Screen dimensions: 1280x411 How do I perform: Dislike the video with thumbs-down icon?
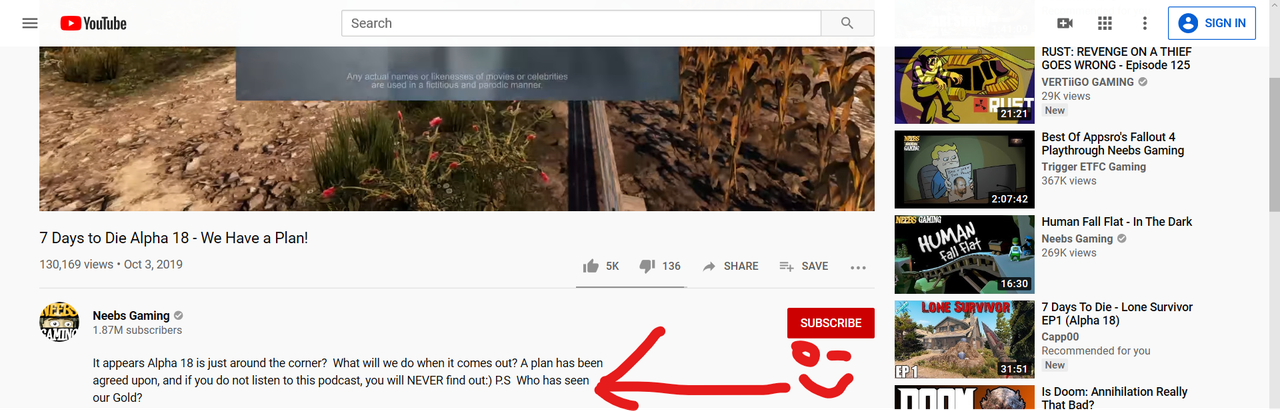tap(647, 266)
